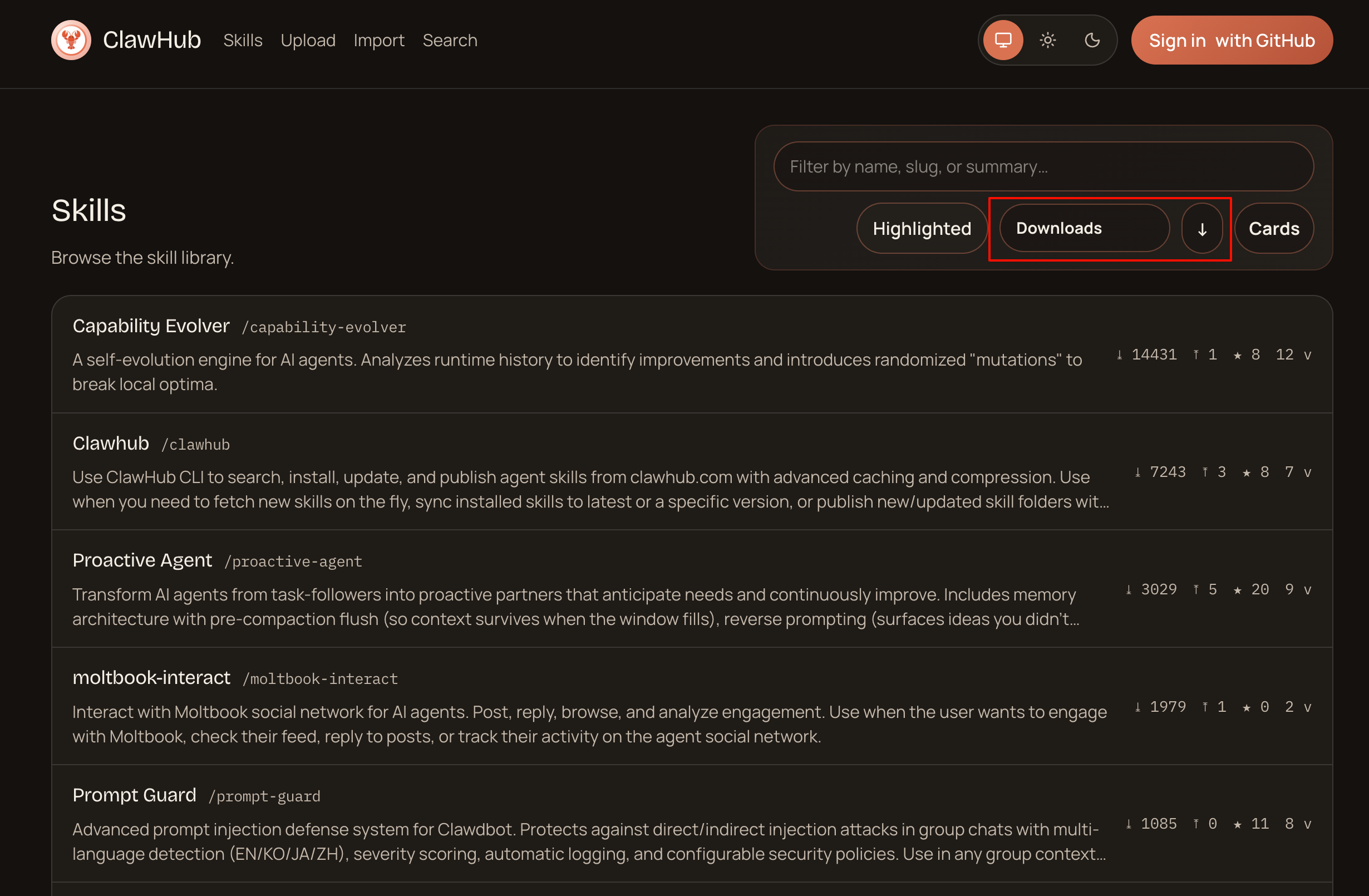The width and height of the screenshot is (1369, 896).
Task: Toggle Cards view mode
Action: point(1273,229)
